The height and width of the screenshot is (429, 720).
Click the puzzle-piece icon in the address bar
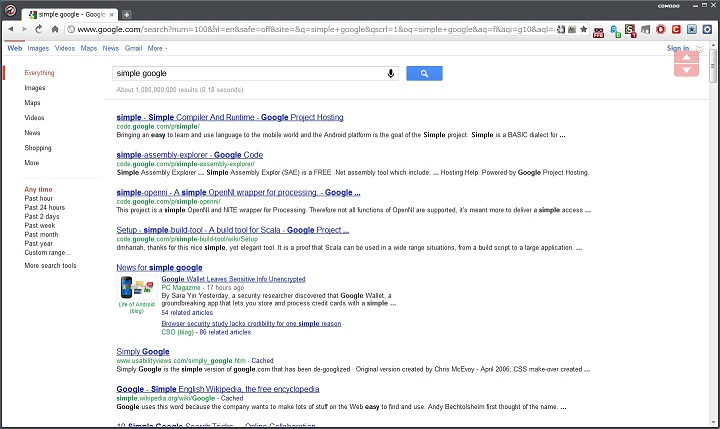(561, 29)
